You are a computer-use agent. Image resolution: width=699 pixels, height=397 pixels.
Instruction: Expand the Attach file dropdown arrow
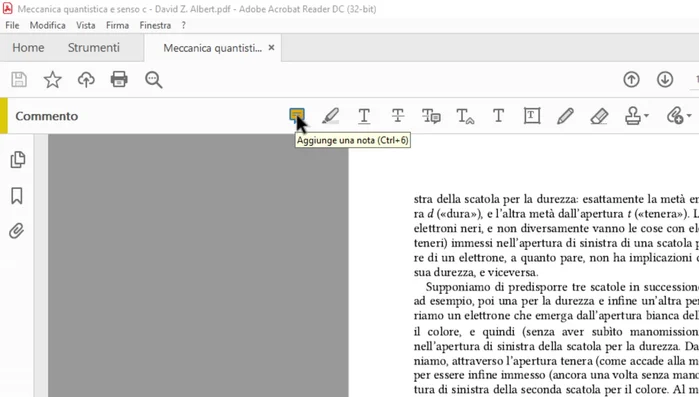coord(689,116)
